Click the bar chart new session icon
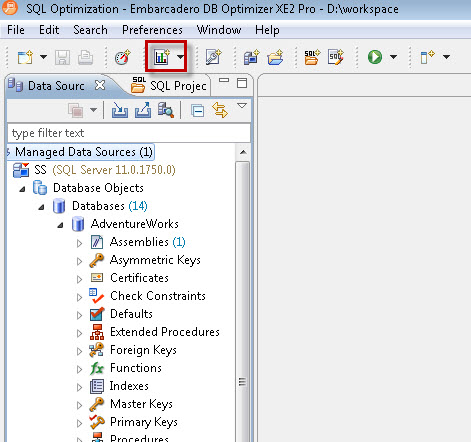This screenshot has width=471, height=442. point(162,57)
